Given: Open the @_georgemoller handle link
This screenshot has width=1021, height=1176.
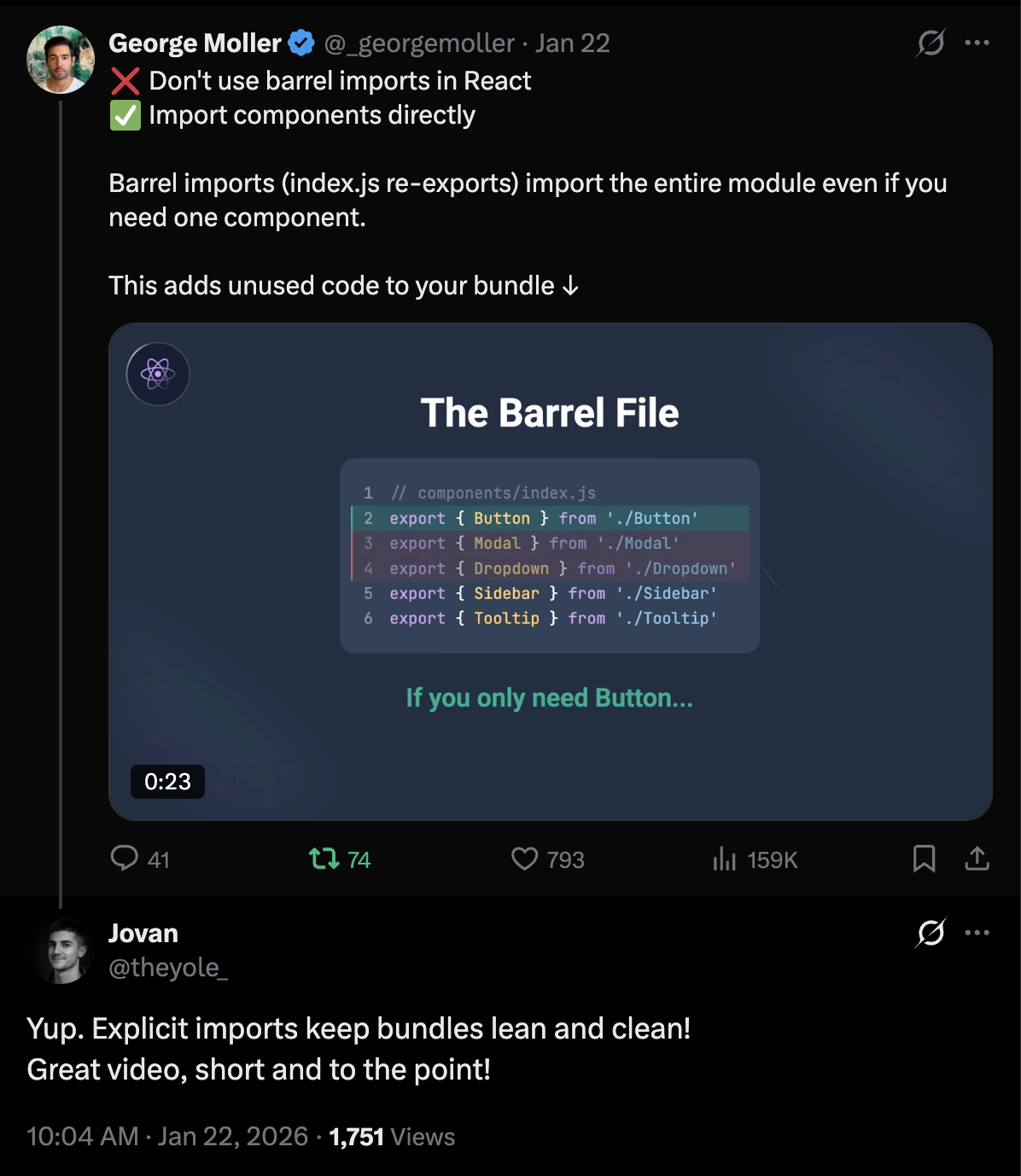Looking at the screenshot, I should (x=419, y=43).
